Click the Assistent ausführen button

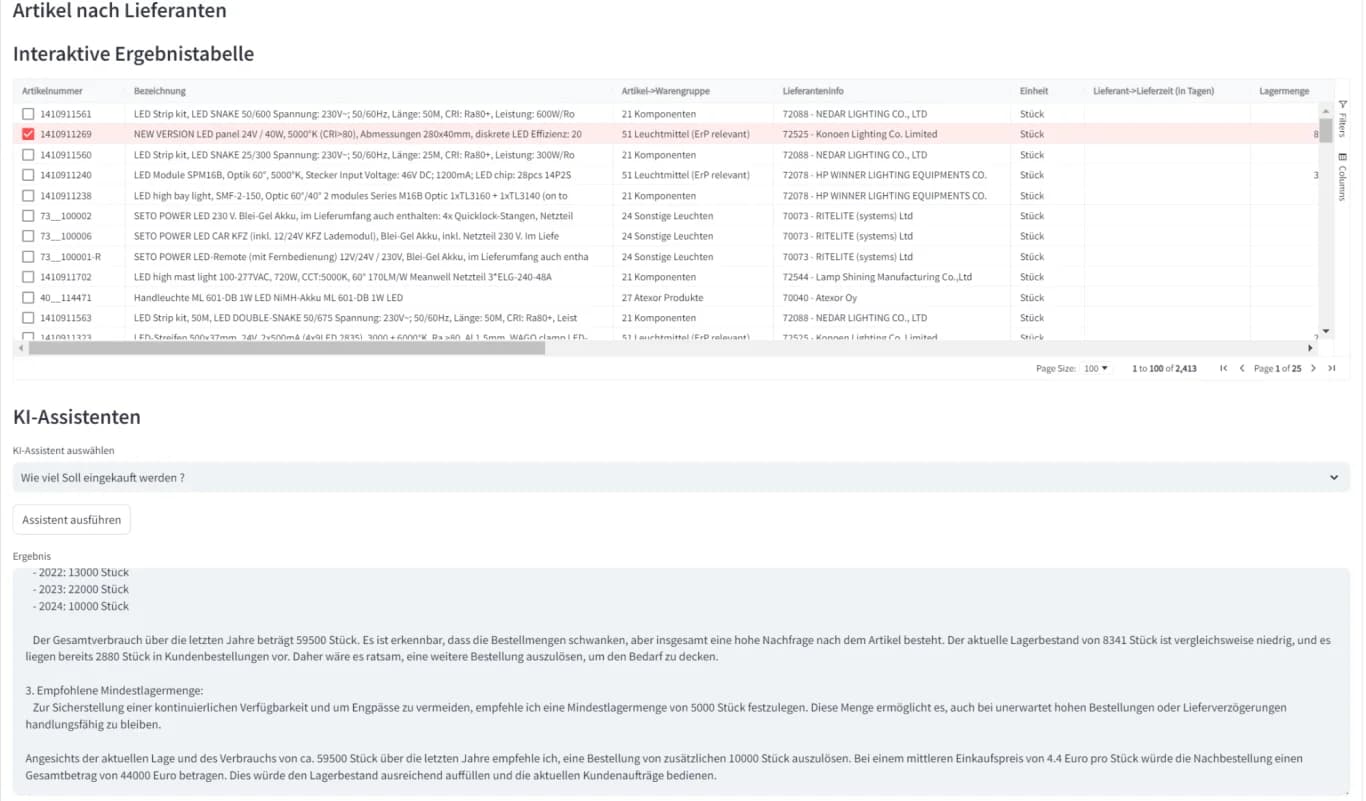(x=72, y=520)
